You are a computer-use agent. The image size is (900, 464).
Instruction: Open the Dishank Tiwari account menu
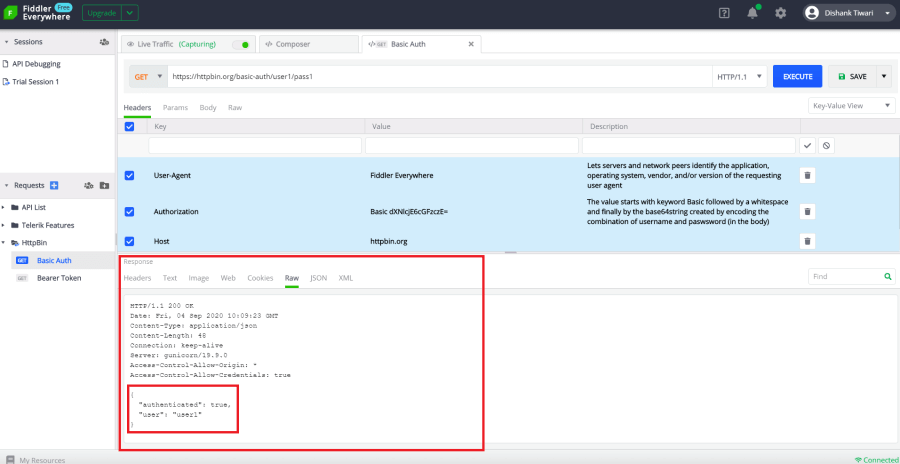(x=850, y=13)
